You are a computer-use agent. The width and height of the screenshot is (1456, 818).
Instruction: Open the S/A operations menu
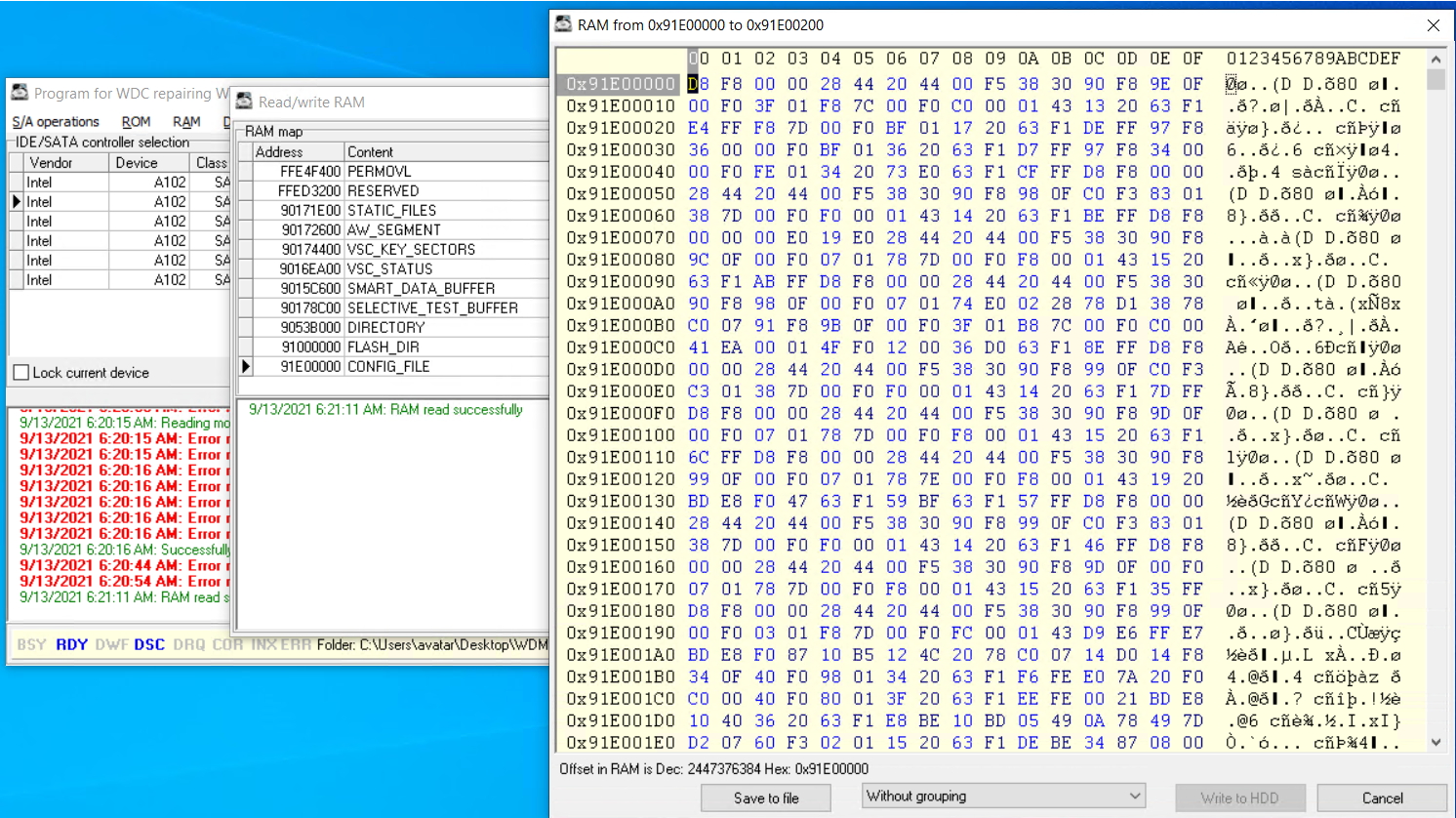pyautogui.click(x=56, y=122)
